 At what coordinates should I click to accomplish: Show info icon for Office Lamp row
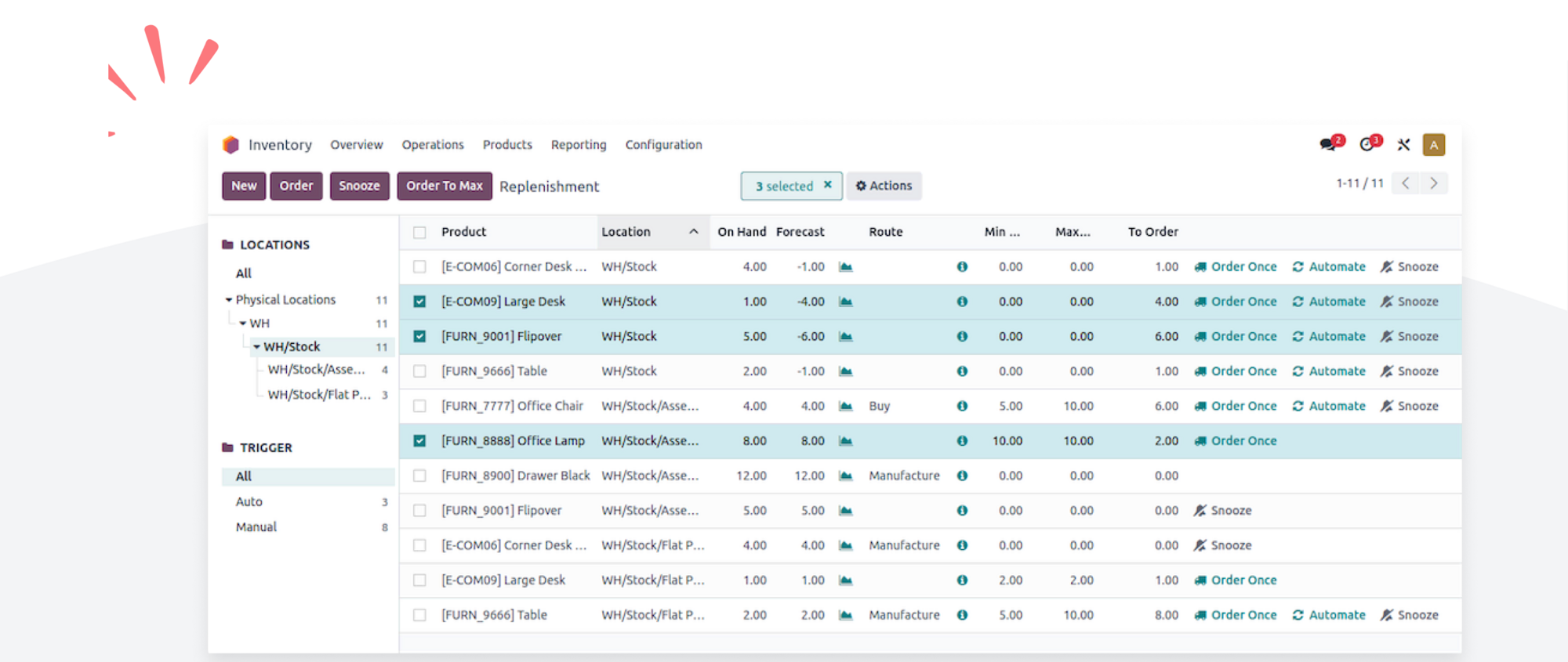click(962, 441)
